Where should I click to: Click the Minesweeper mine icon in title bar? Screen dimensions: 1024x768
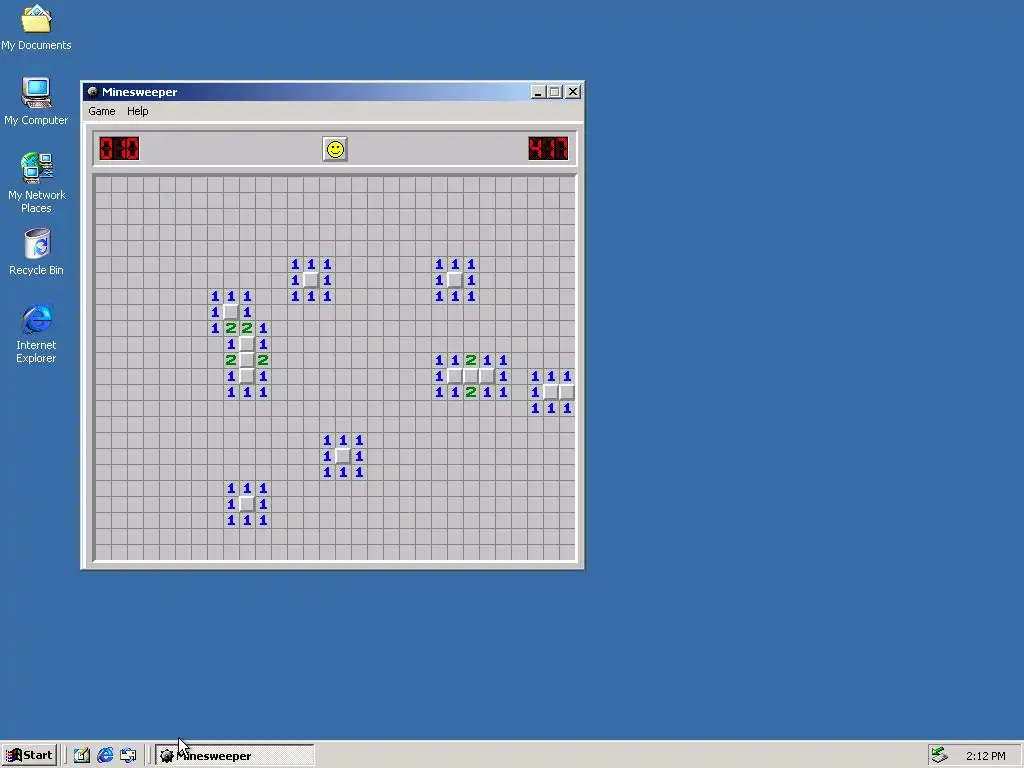pos(92,92)
